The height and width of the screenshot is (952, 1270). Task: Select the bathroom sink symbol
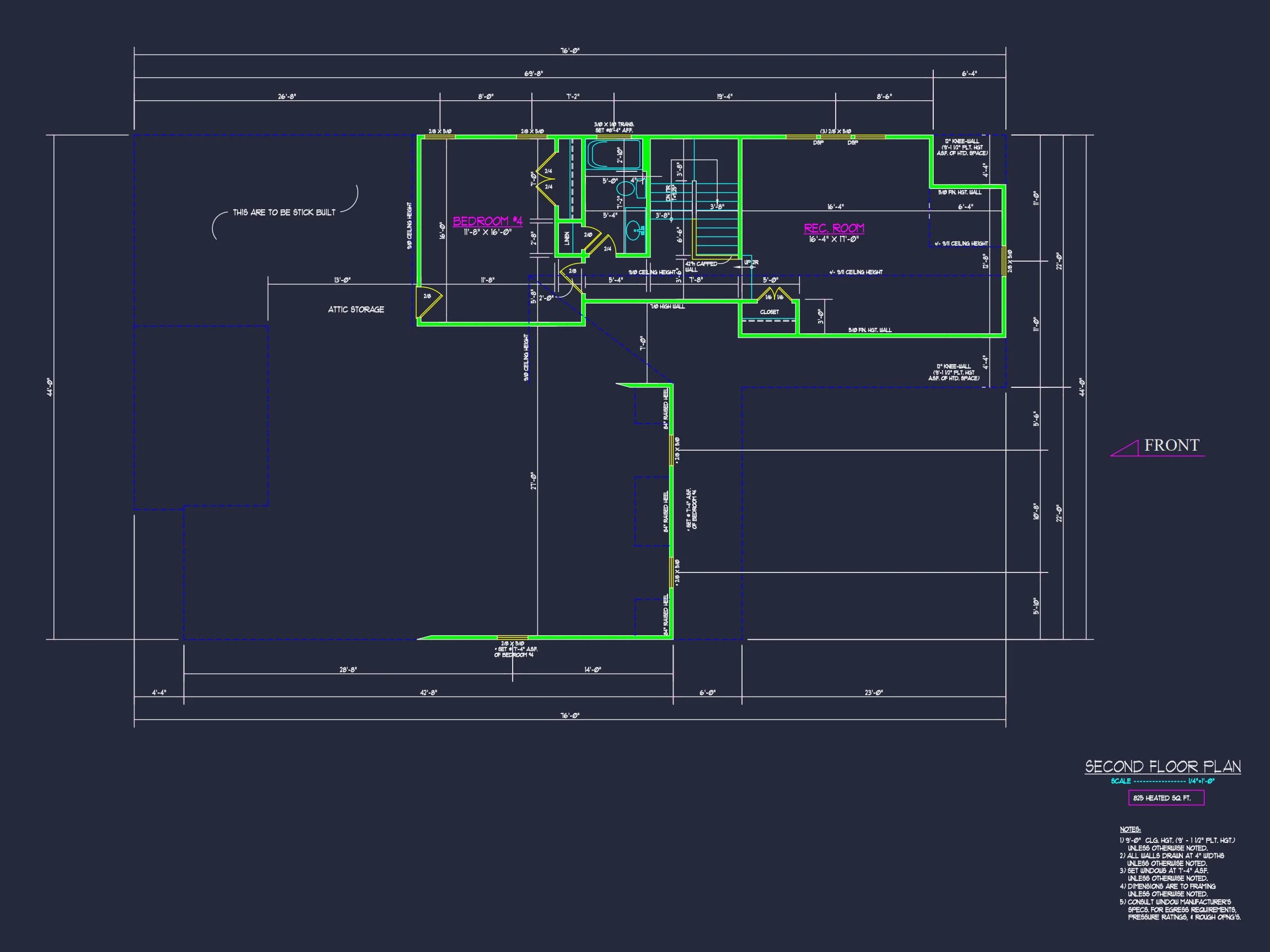coord(634,231)
